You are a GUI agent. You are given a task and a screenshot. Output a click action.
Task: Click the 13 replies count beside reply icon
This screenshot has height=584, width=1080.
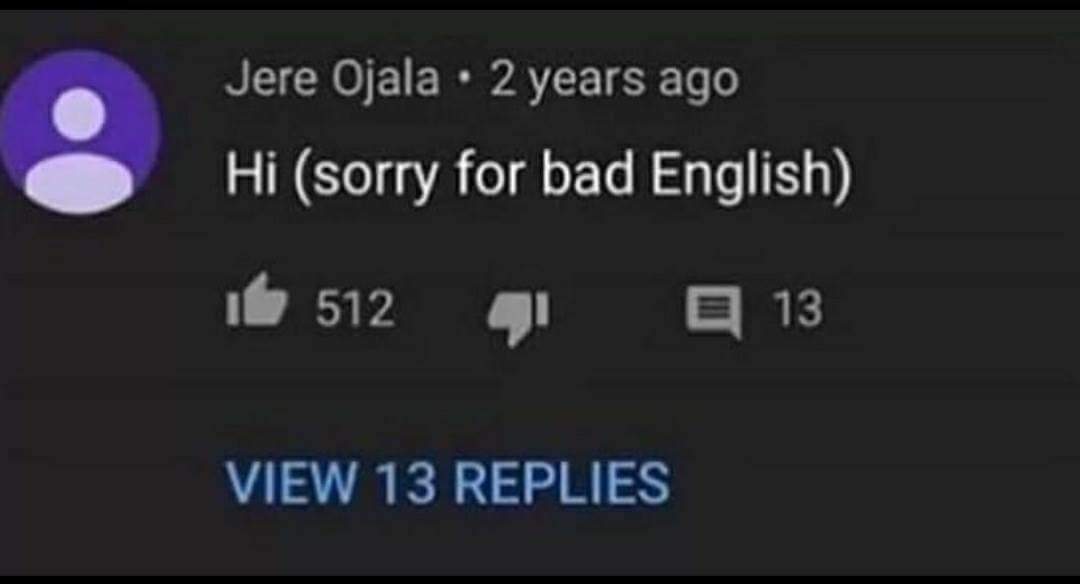click(x=798, y=309)
